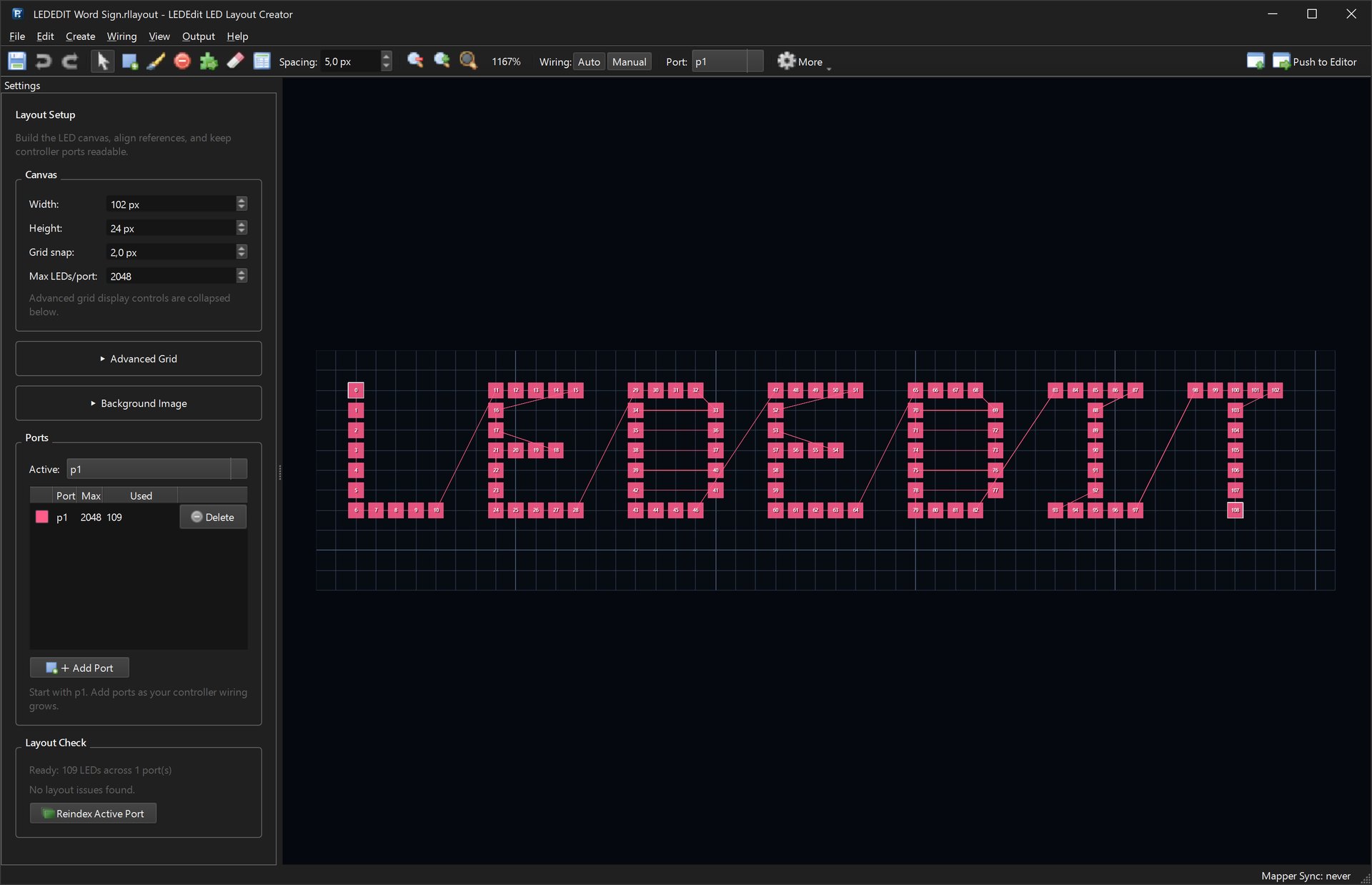
Task: Set wiring mode to Manual
Action: click(629, 61)
